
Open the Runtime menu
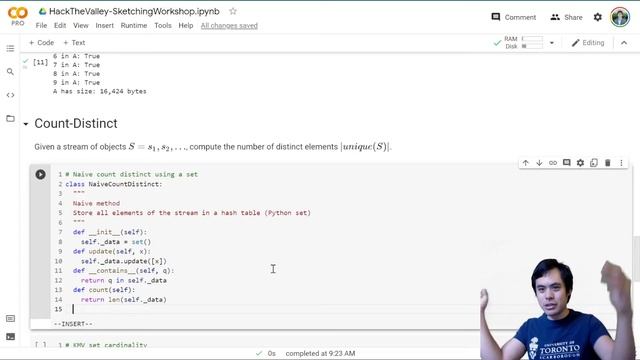(x=134, y=25)
